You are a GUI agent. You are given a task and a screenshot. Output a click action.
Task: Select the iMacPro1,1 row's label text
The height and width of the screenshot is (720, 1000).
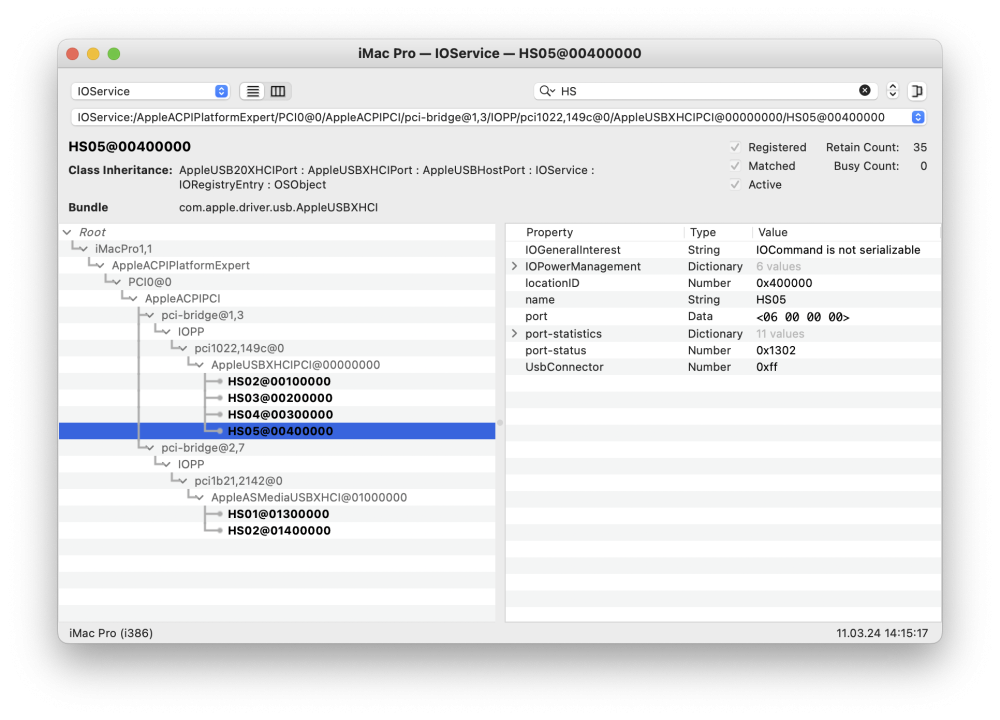click(x=124, y=249)
